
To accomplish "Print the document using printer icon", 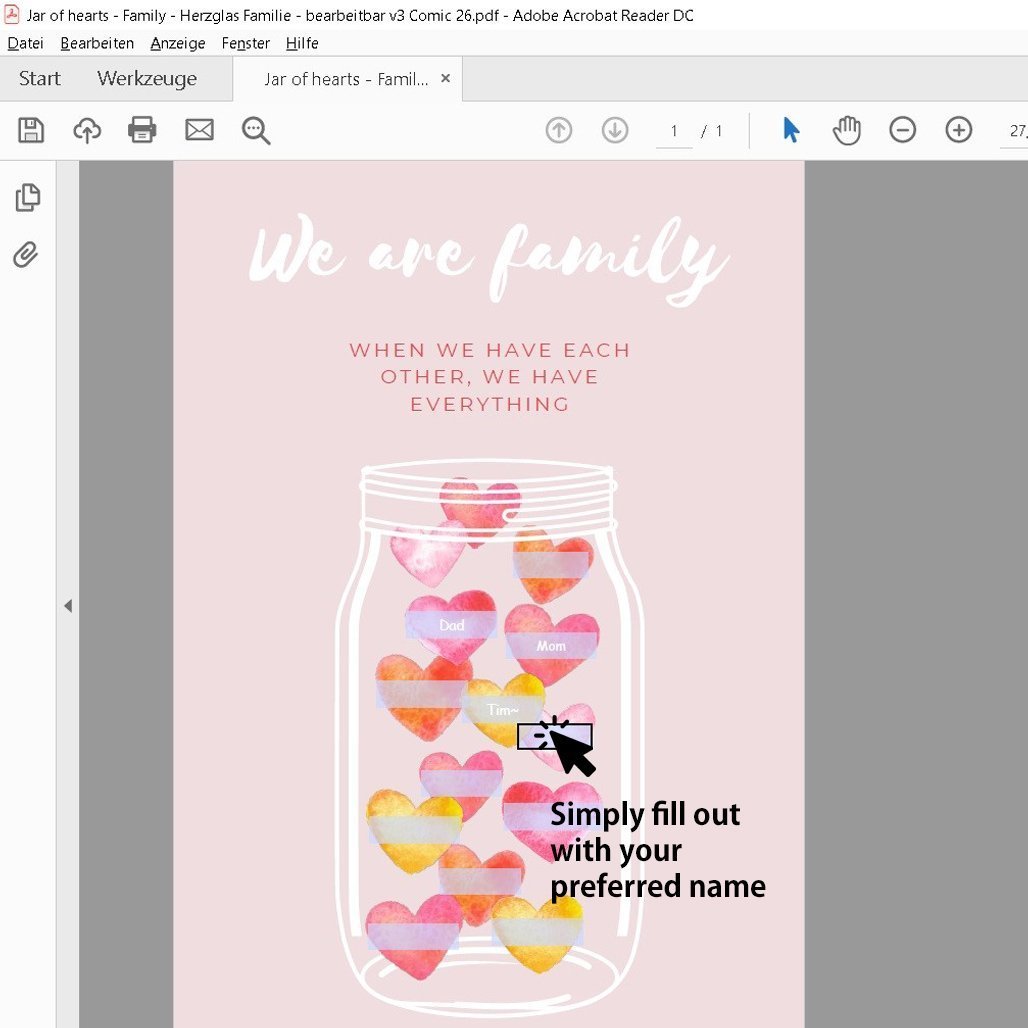I will click(142, 130).
